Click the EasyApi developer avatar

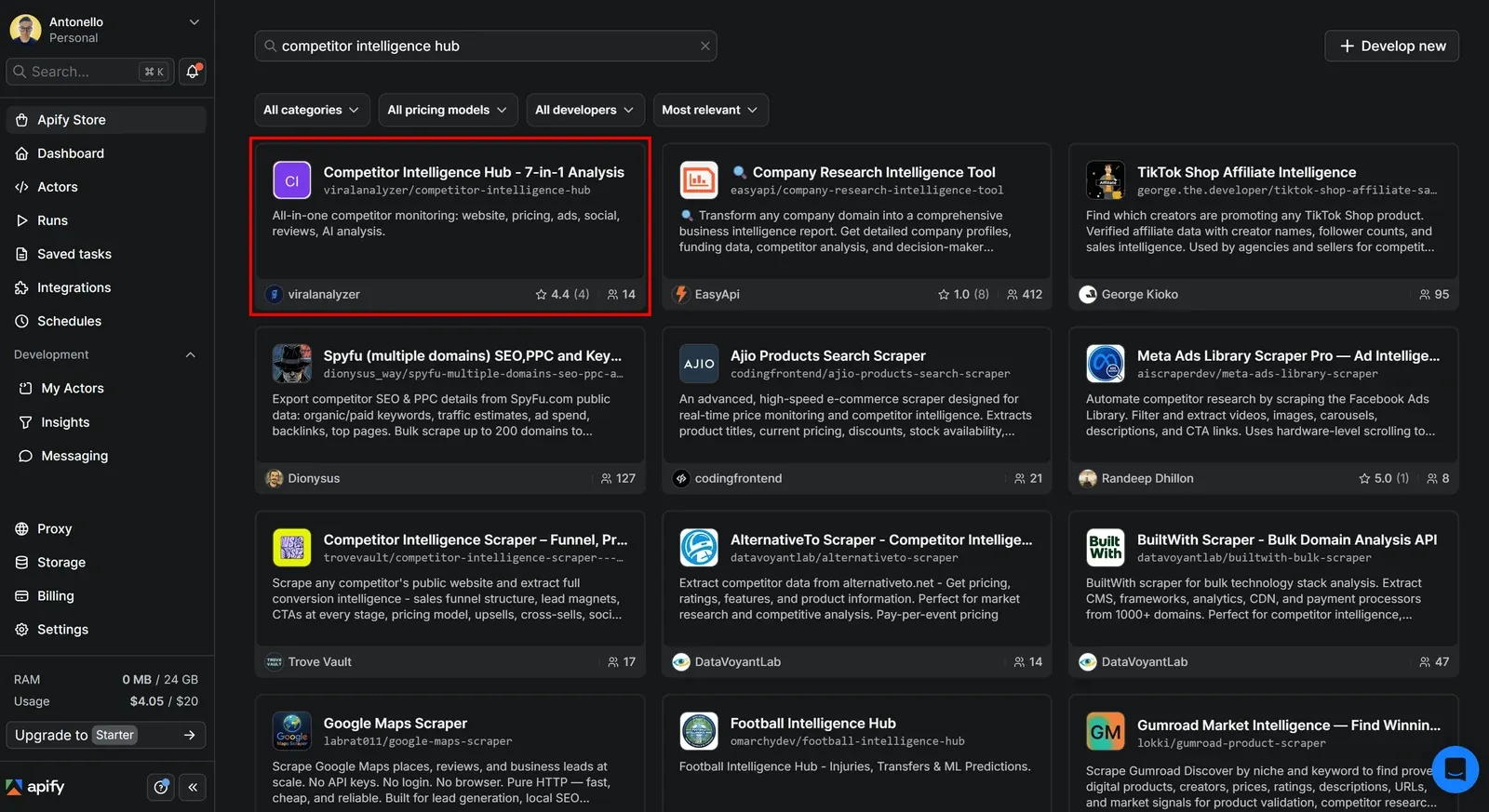(x=681, y=295)
